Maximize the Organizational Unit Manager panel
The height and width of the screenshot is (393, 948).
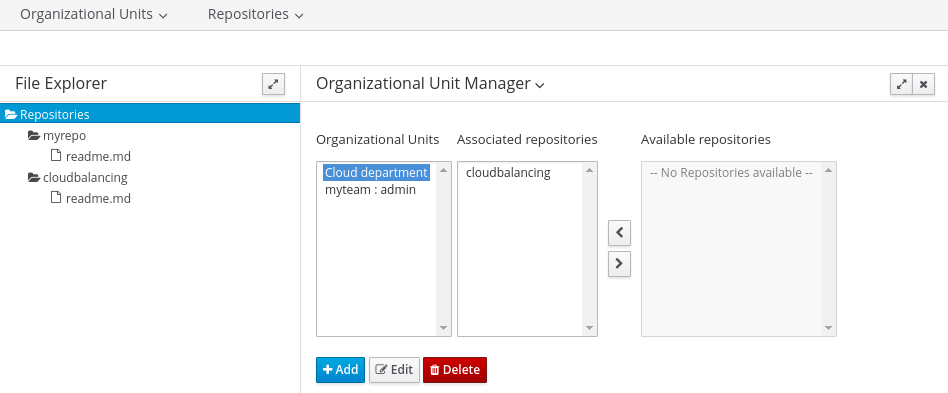[x=901, y=84]
